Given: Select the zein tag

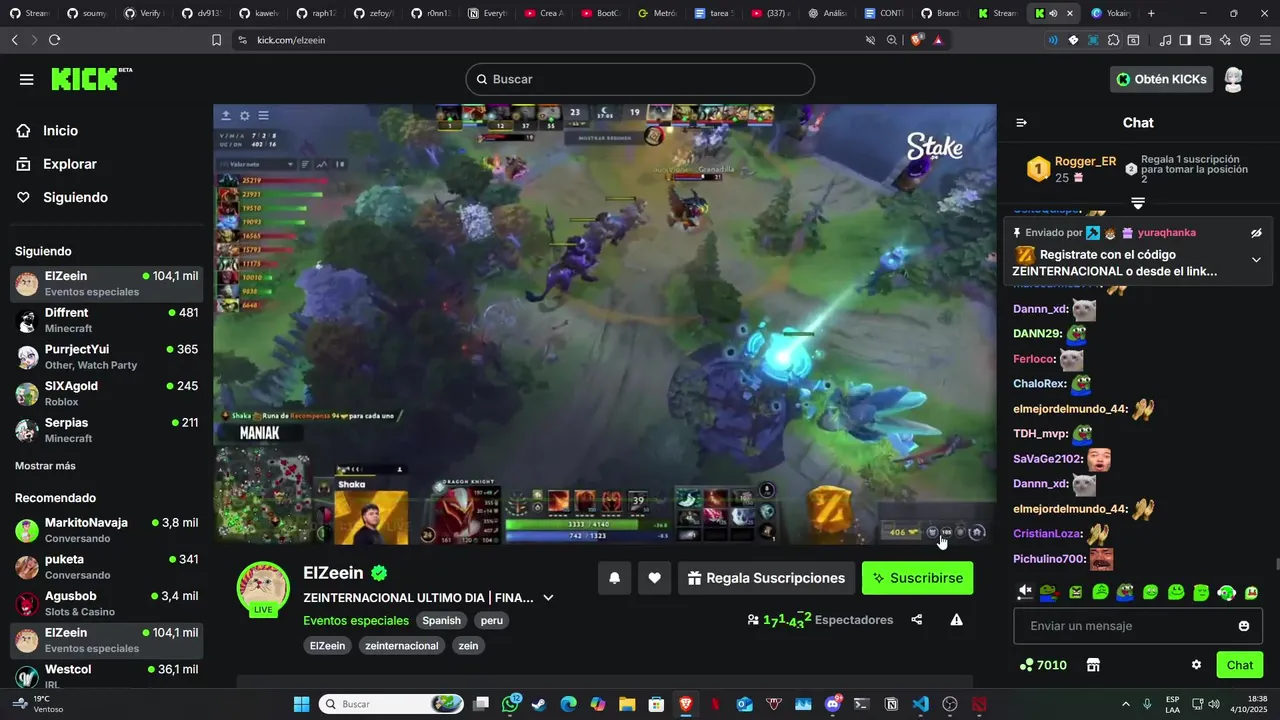Looking at the screenshot, I should [x=468, y=646].
